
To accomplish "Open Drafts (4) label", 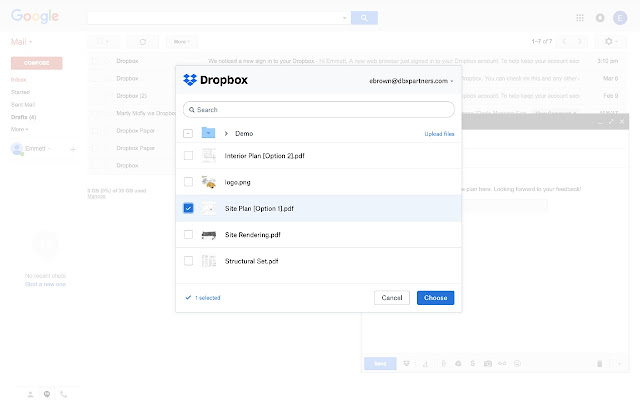I will click(23, 117).
